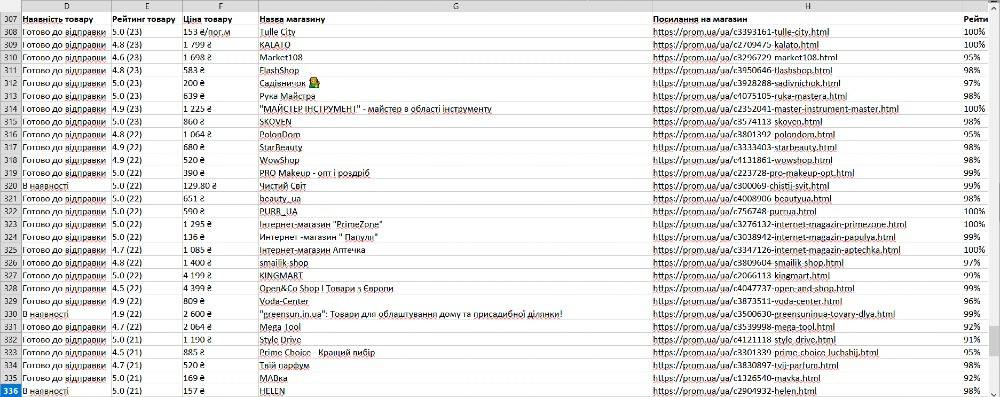1000x397 pixels.
Task: Open the kingmart.html store URL
Action: (742, 276)
